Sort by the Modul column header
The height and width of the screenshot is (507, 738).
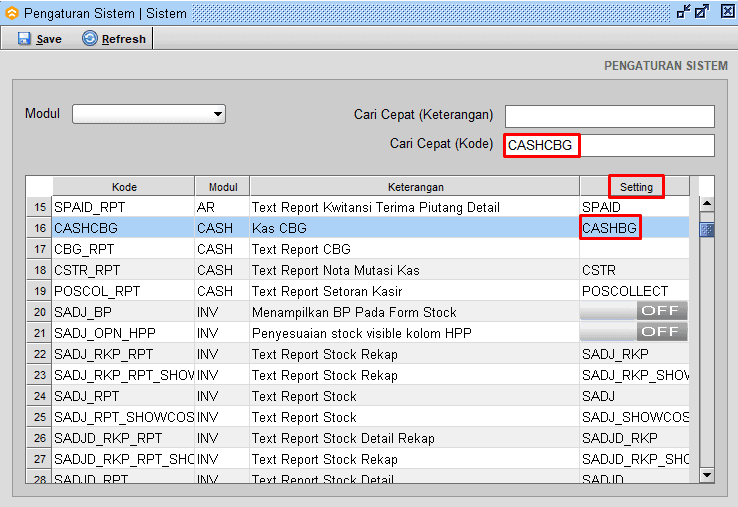click(x=222, y=187)
